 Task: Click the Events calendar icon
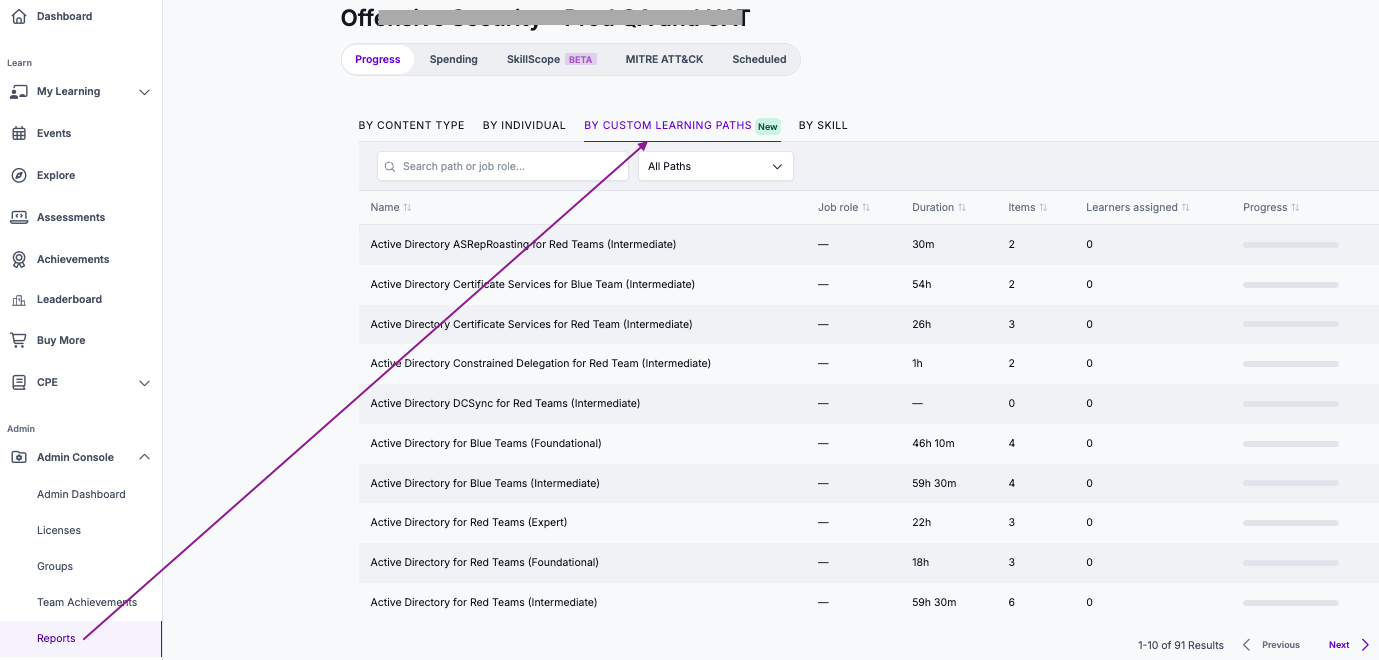pos(18,133)
